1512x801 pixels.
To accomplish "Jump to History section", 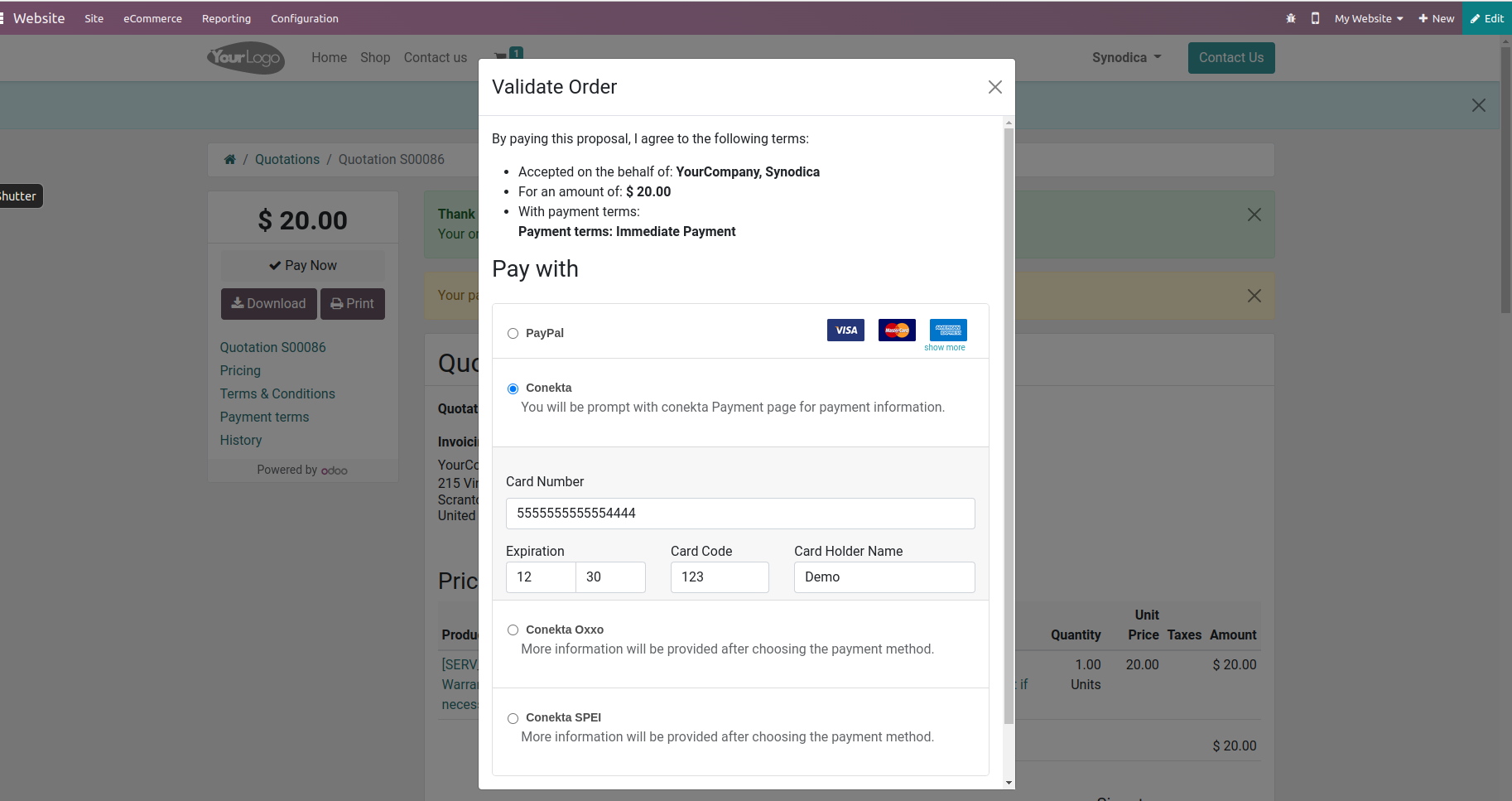I will coord(241,440).
